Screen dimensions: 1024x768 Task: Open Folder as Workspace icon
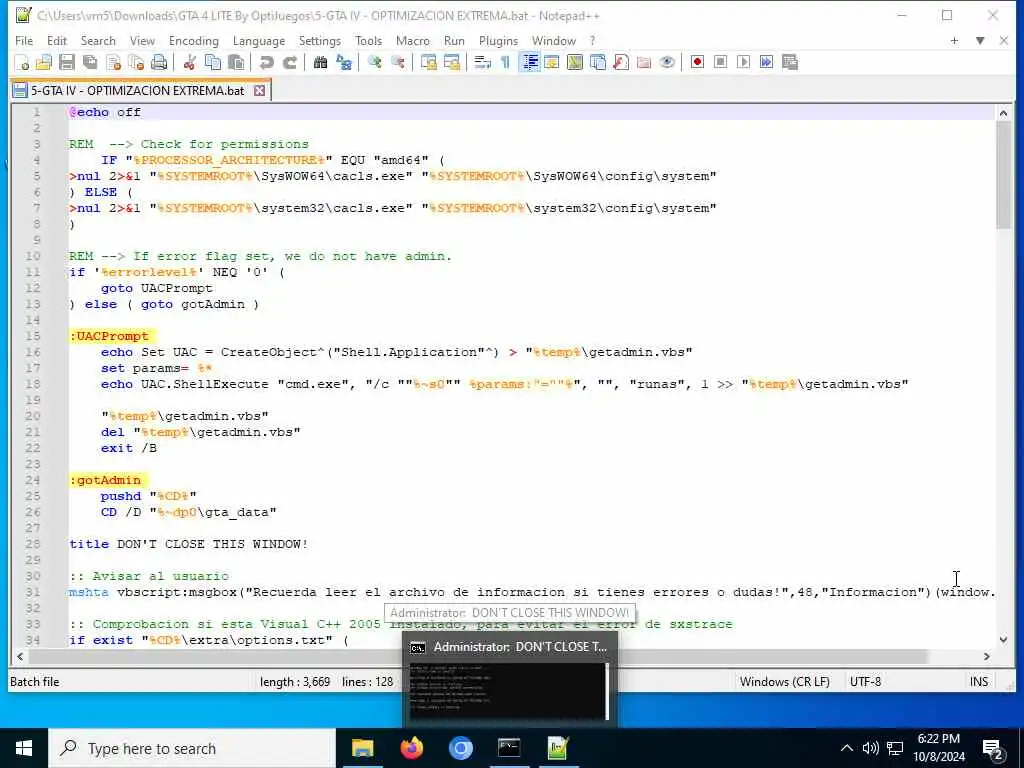tap(644, 62)
